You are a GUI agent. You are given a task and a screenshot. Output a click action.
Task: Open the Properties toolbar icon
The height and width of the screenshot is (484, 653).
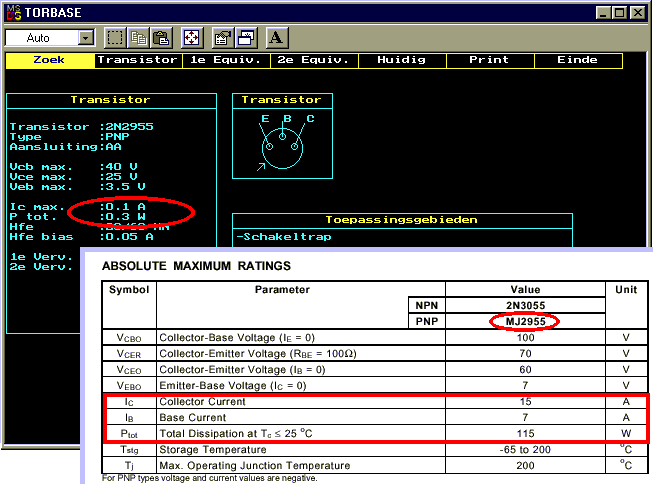222,38
